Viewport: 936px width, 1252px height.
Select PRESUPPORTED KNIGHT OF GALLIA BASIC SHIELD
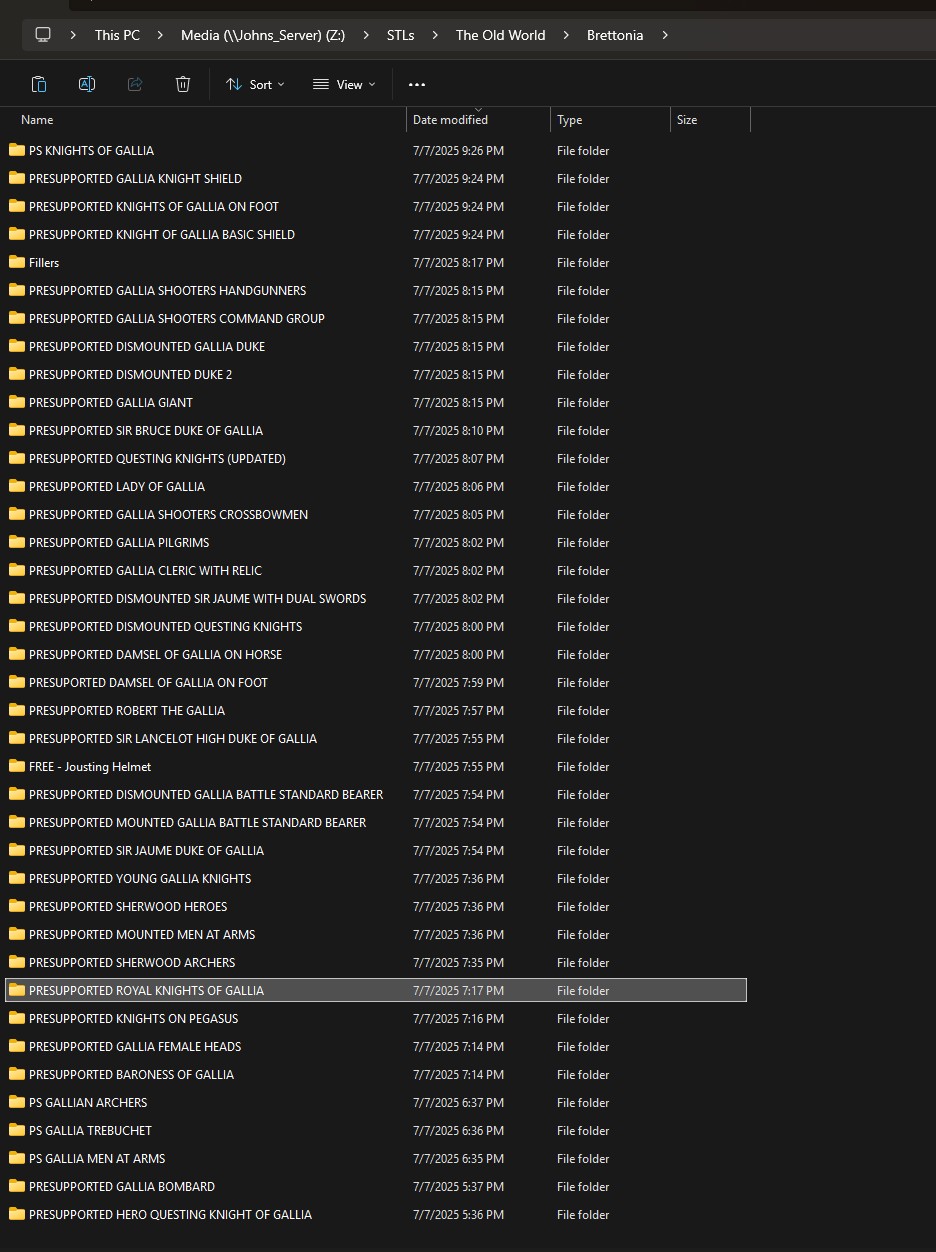[x=162, y=234]
